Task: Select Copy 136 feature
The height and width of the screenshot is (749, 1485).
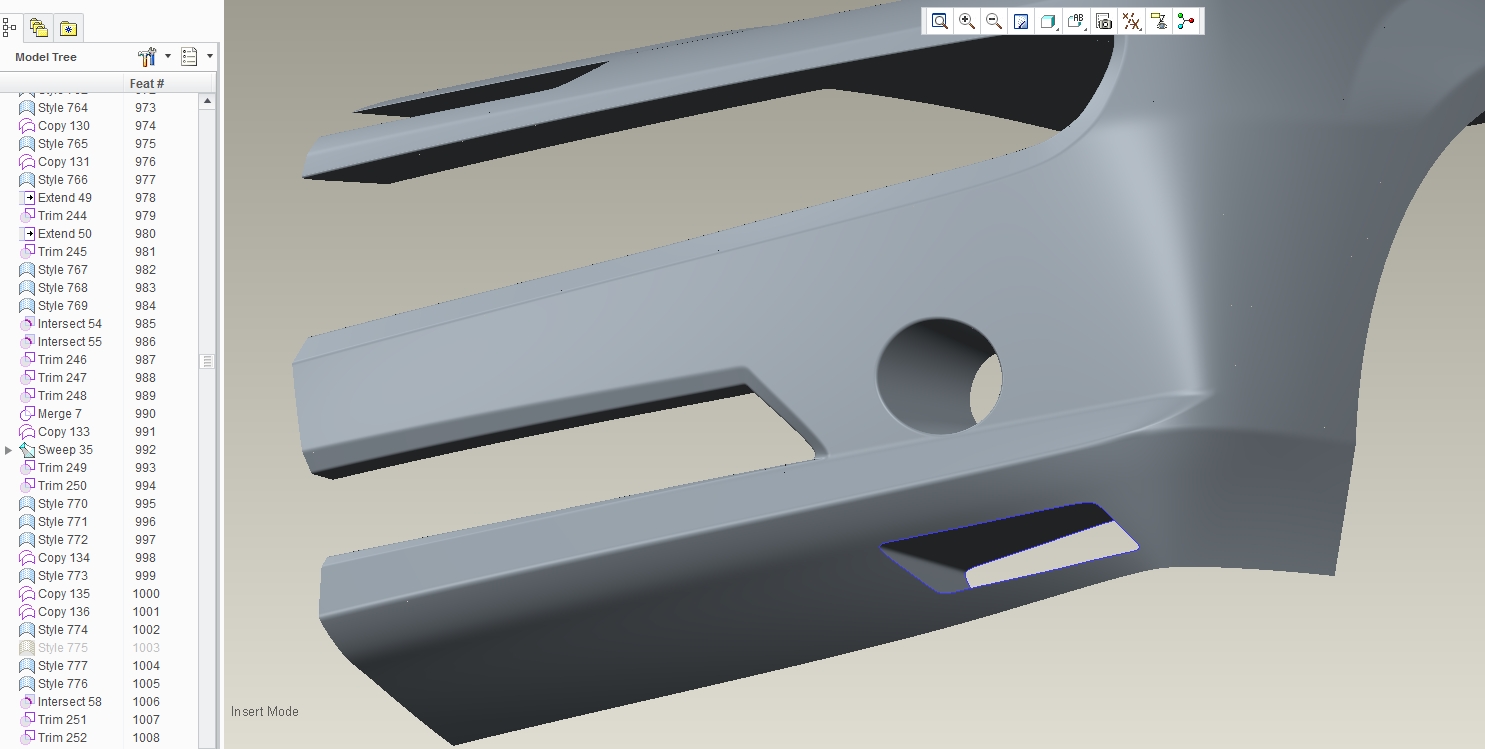Action: [x=63, y=612]
